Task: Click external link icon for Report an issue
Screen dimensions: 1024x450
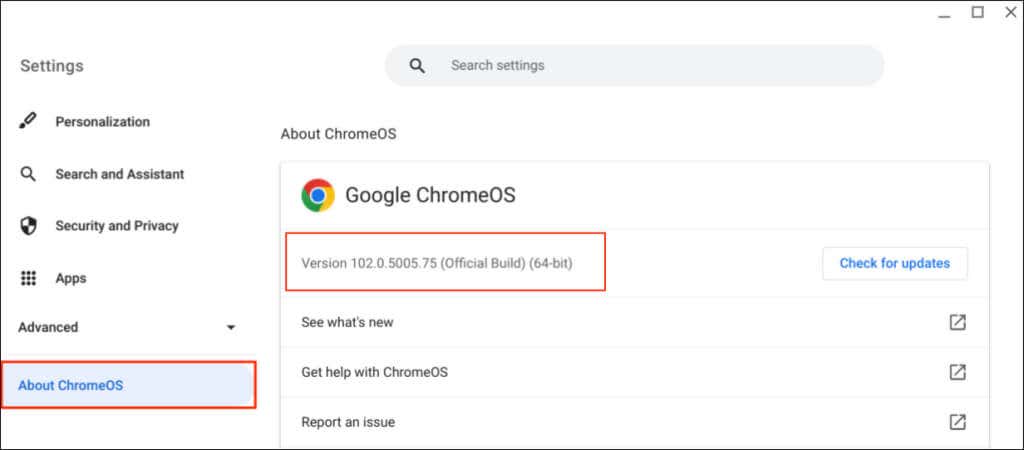Action: (x=957, y=422)
